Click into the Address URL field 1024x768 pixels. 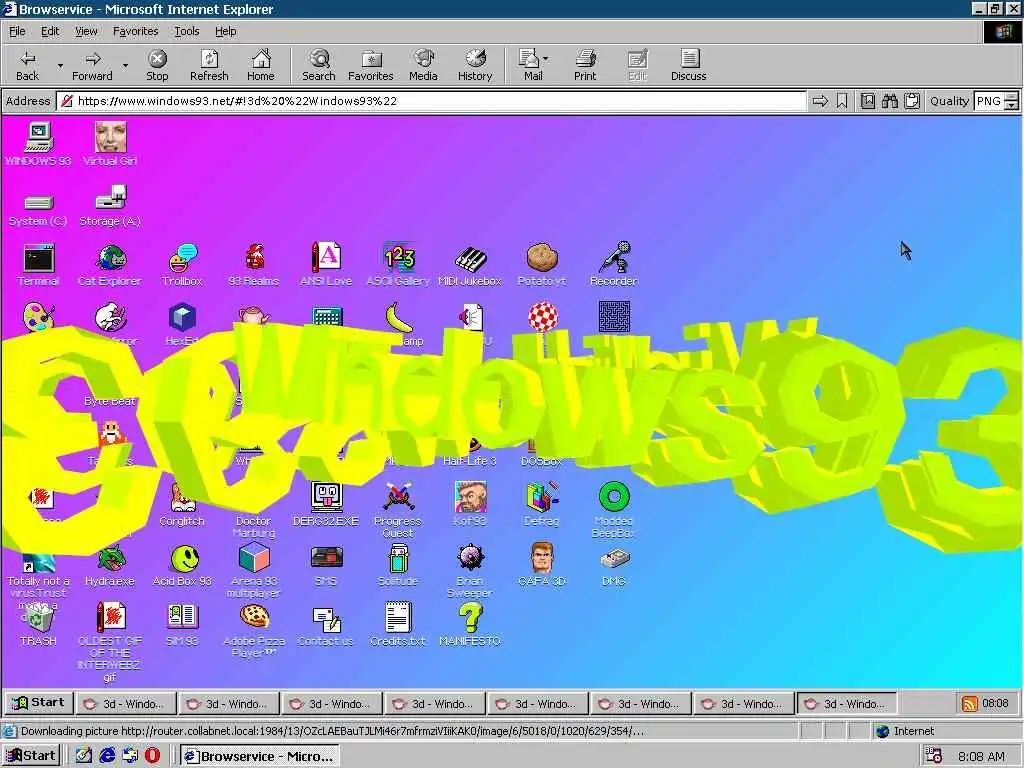click(x=433, y=101)
